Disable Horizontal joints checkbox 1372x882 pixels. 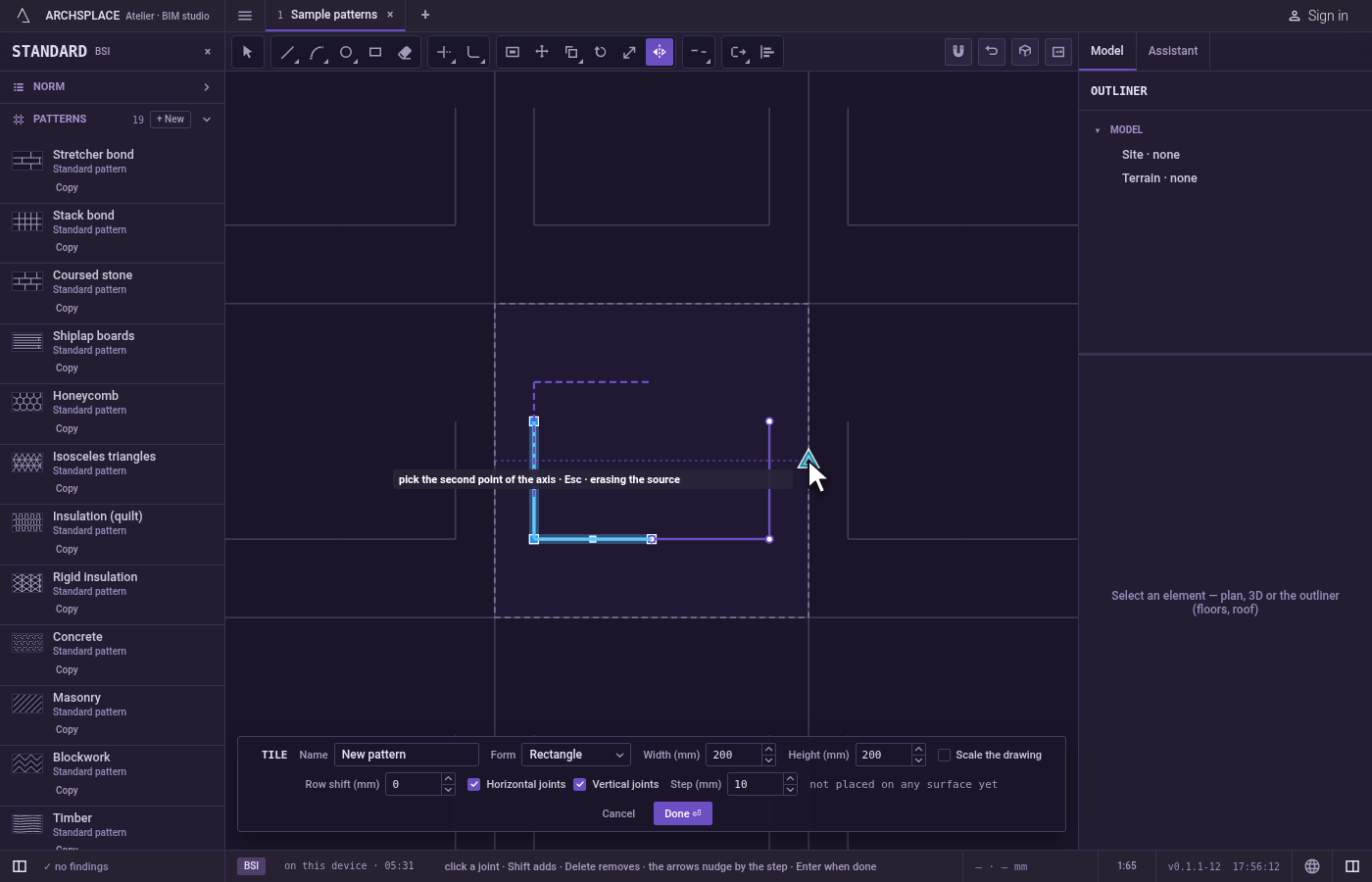click(474, 784)
